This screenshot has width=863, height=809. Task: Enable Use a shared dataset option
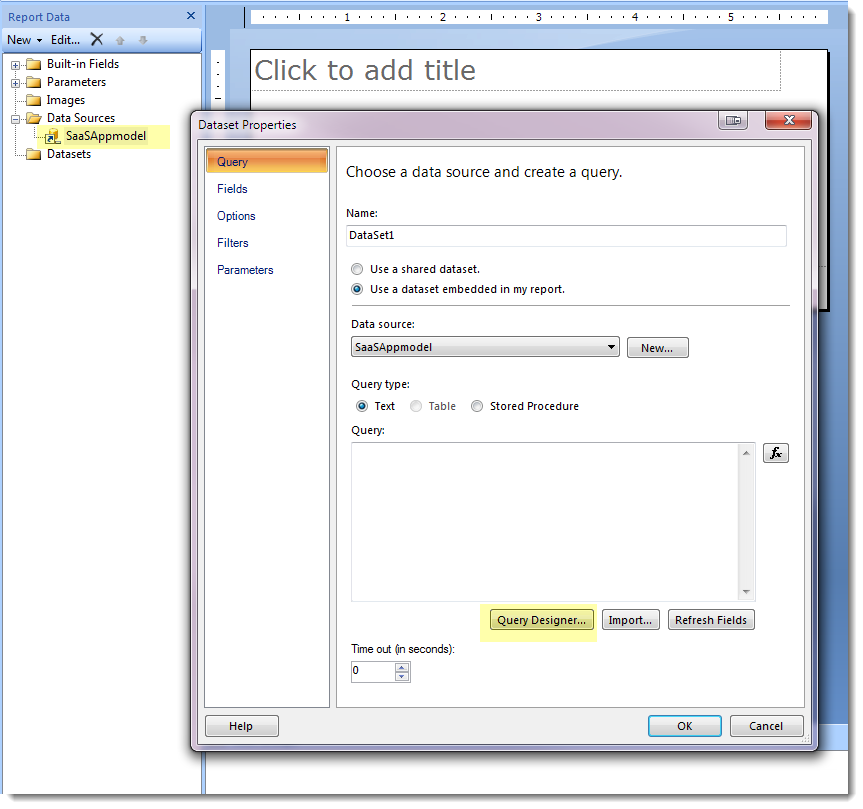(x=357, y=268)
